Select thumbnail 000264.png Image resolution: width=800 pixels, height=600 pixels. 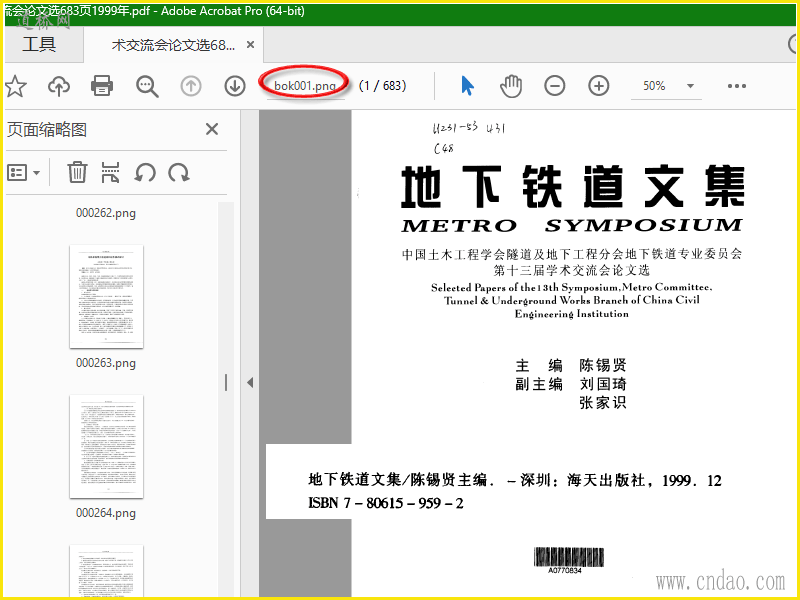107,446
